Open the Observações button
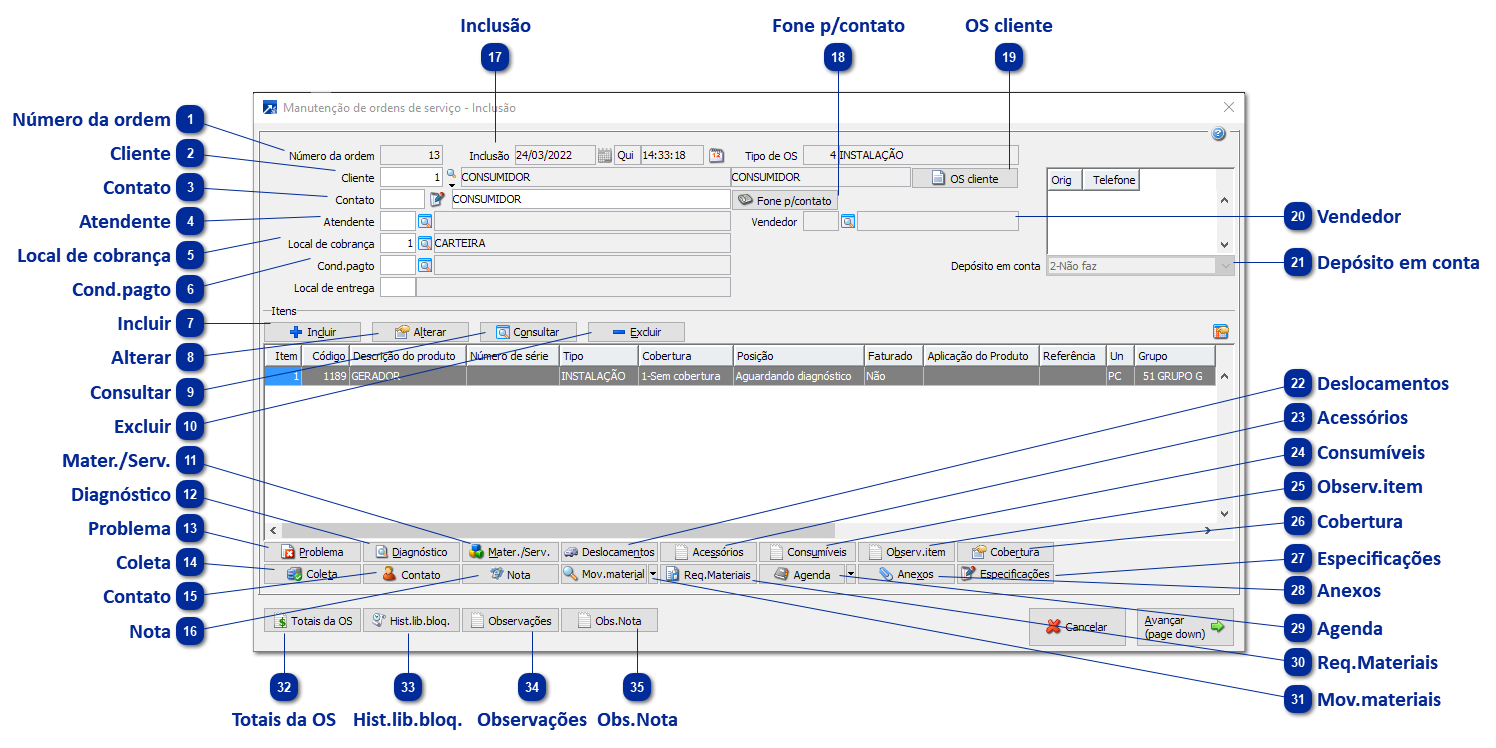This screenshot has height=748, width=1496. 510,621
